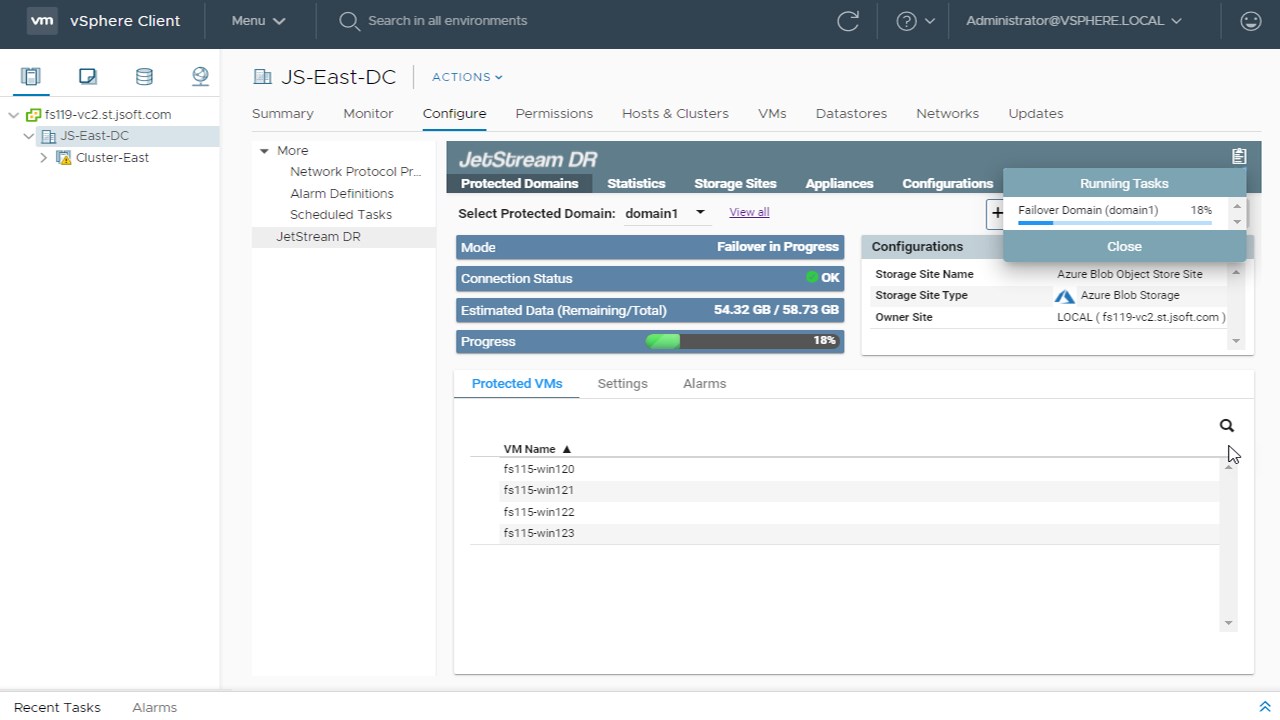Collapse the More section in Configure

265,151
